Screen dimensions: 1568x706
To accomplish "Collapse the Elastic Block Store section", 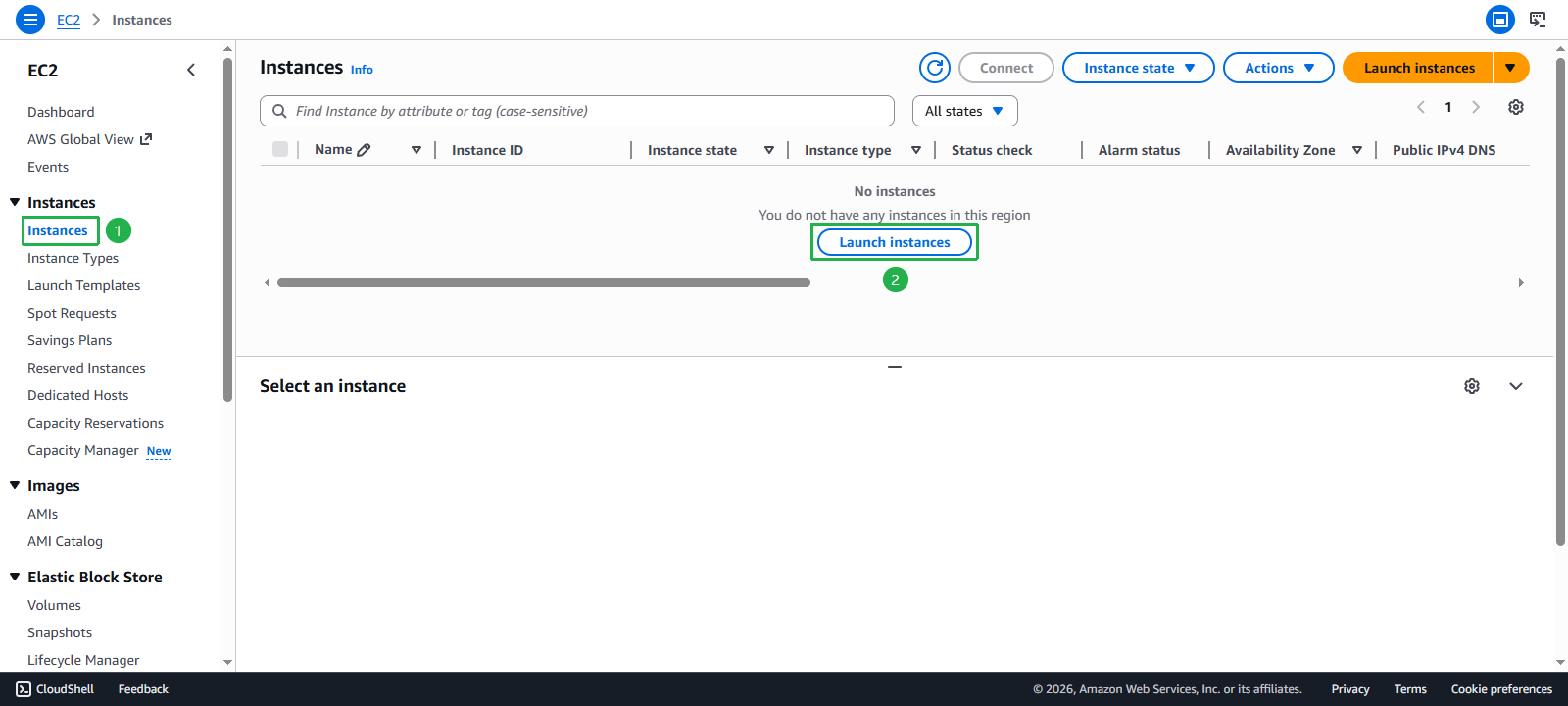I will pos(15,577).
